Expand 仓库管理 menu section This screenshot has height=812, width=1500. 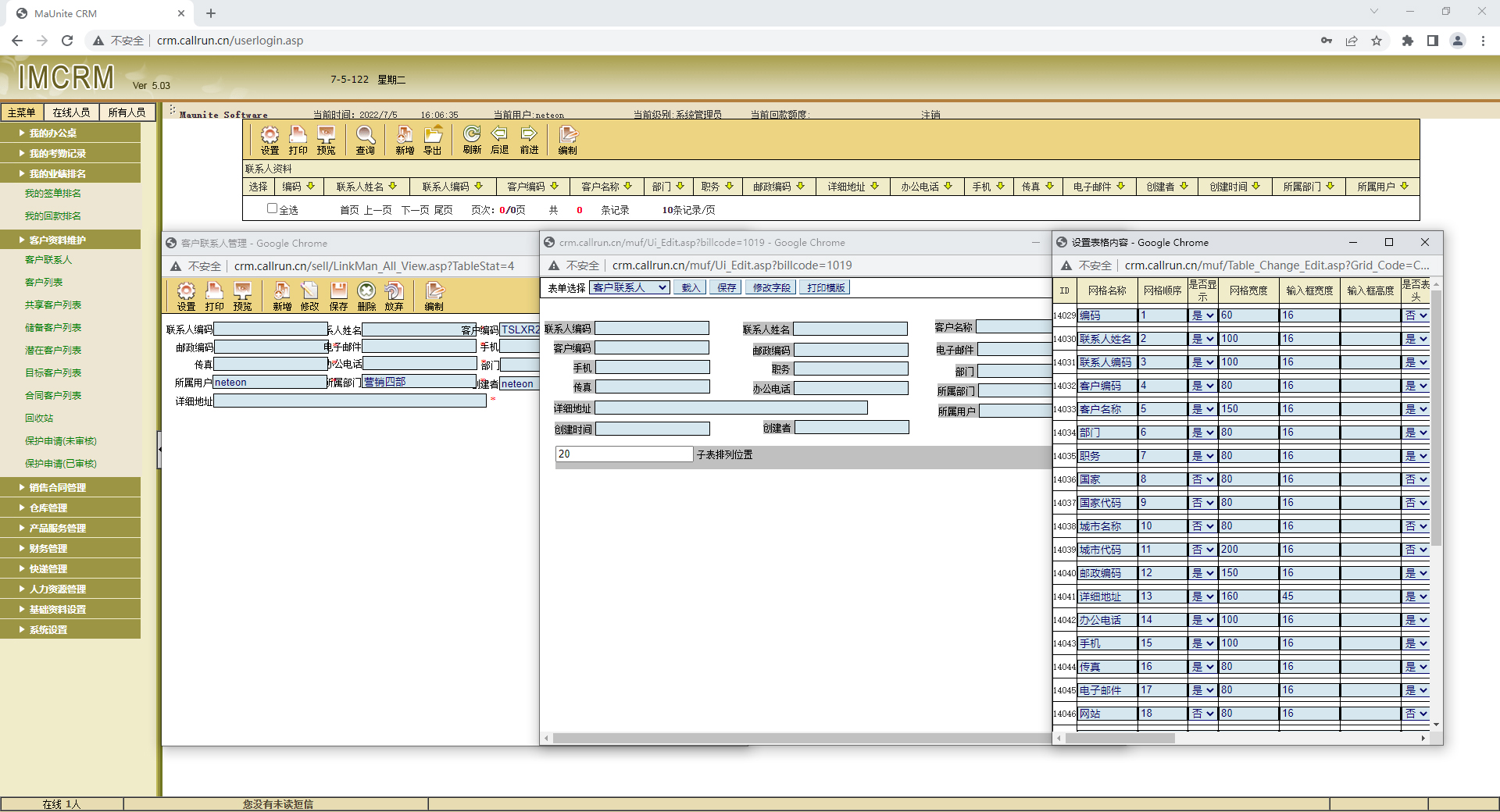point(70,507)
